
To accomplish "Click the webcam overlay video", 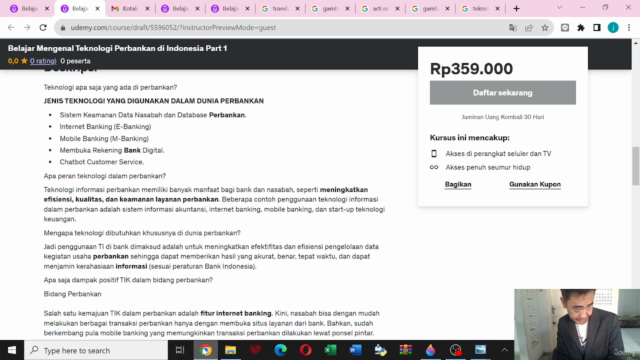I will (577, 324).
